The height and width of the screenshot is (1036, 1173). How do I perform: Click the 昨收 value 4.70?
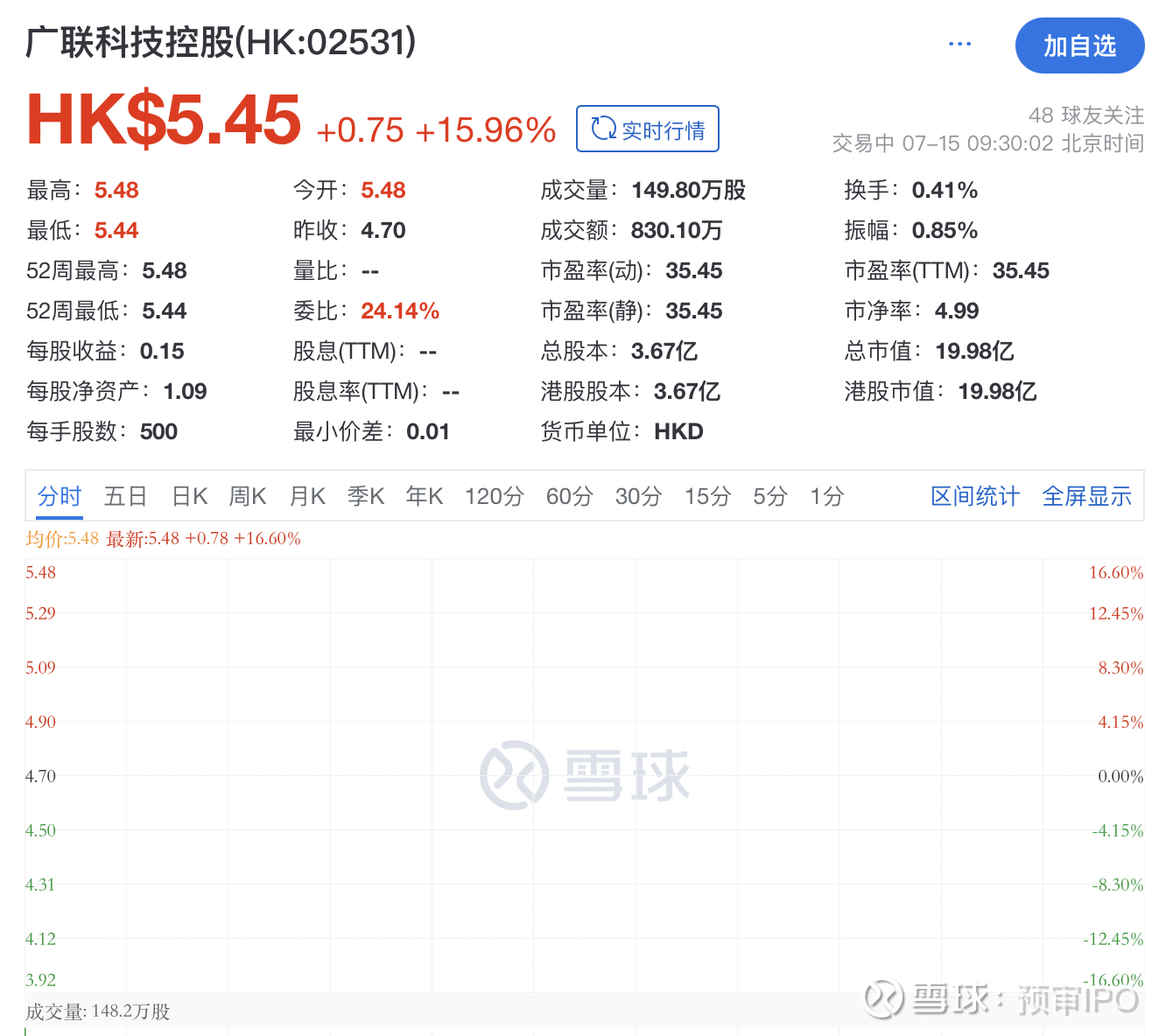[x=383, y=230]
